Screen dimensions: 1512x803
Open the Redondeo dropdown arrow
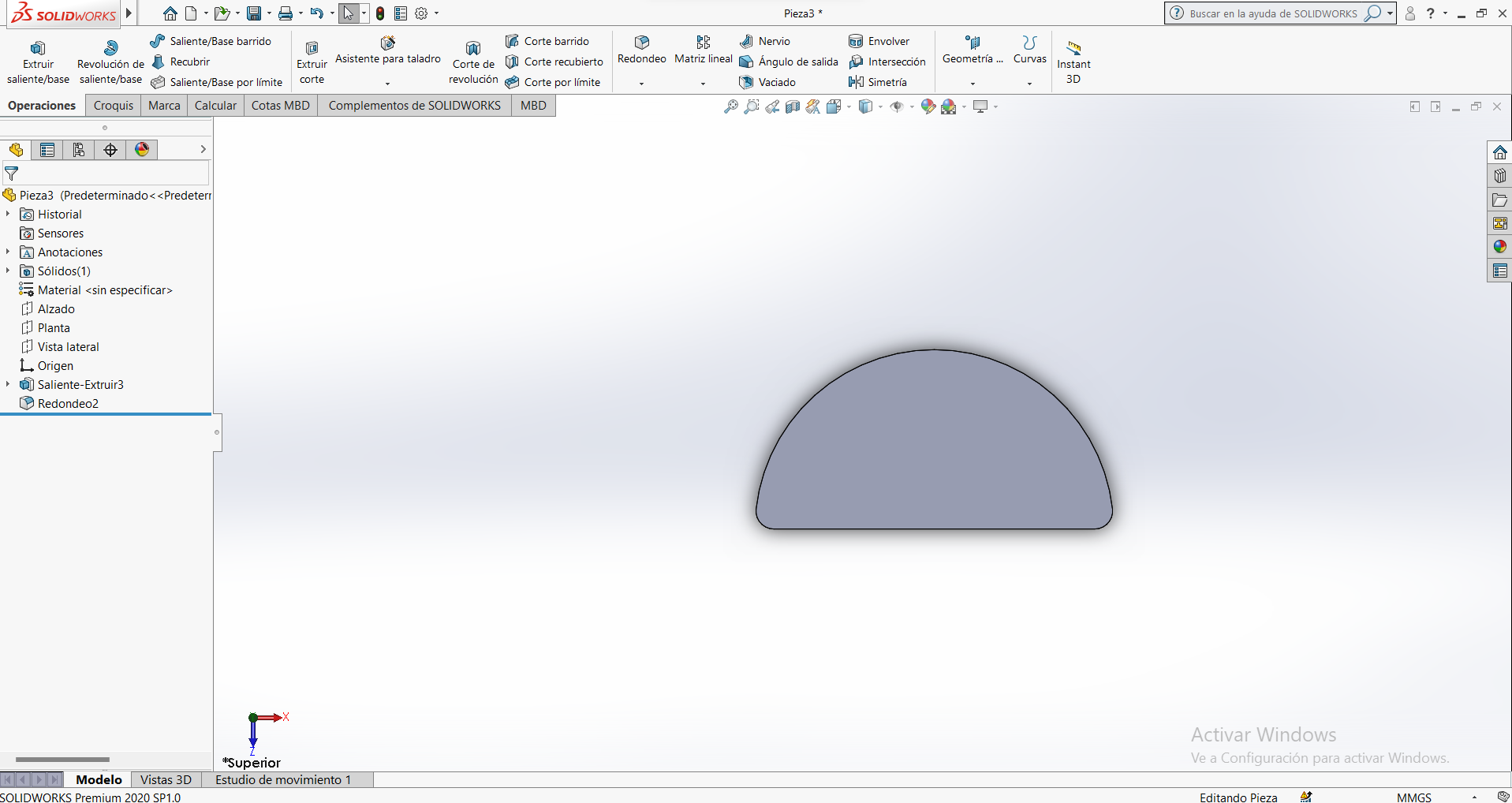click(641, 83)
